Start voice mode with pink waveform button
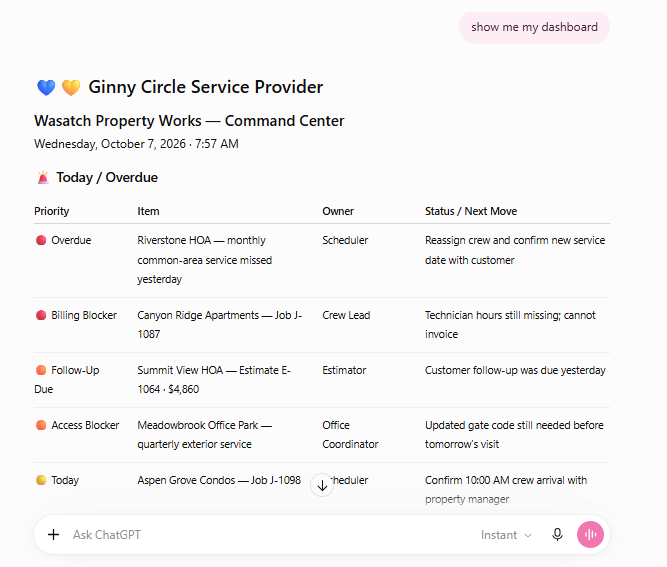 tap(590, 535)
